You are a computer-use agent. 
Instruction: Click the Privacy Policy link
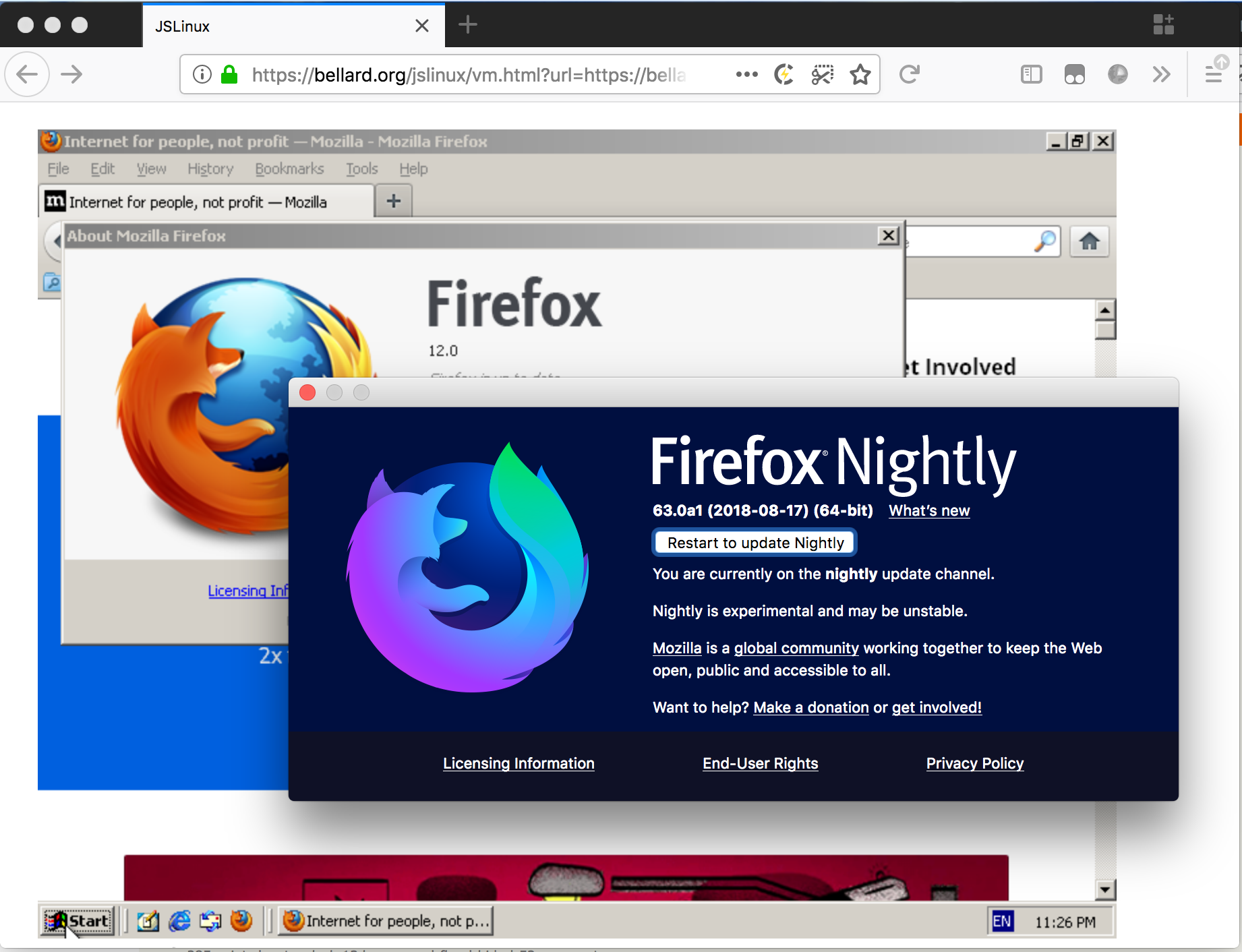[974, 763]
